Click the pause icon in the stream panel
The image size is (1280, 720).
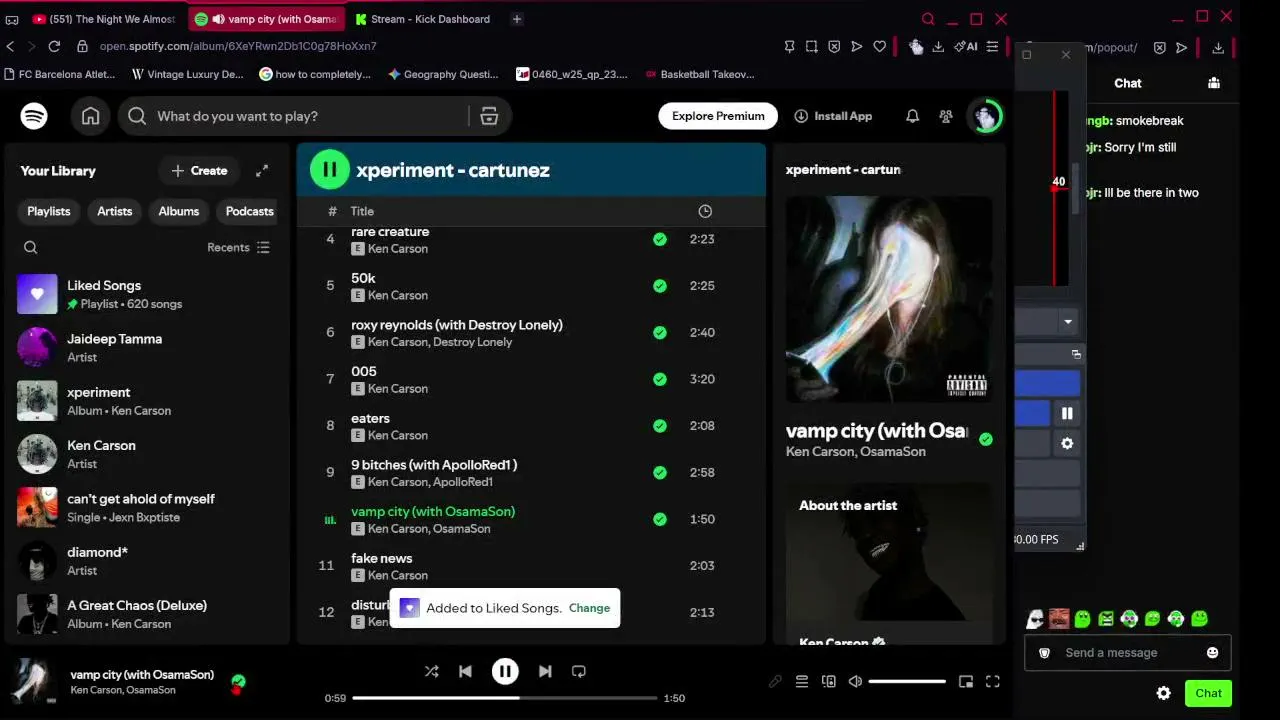point(1067,413)
